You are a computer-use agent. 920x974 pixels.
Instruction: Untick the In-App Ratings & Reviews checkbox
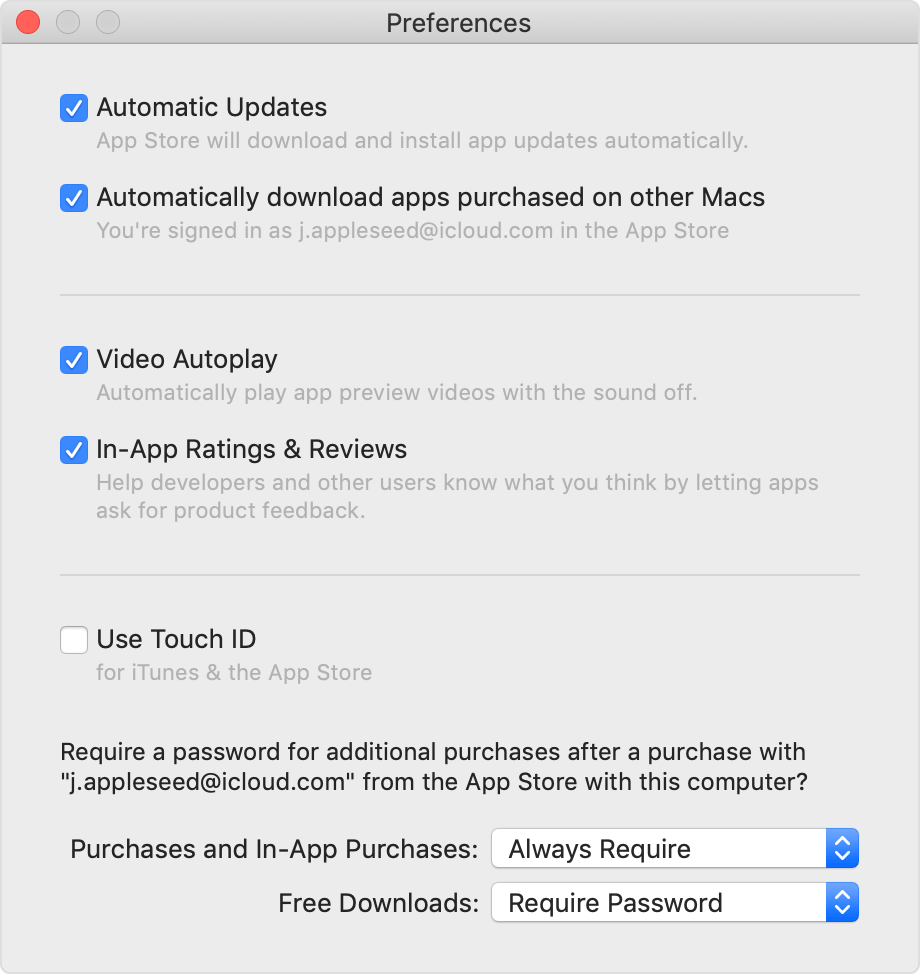click(73, 450)
